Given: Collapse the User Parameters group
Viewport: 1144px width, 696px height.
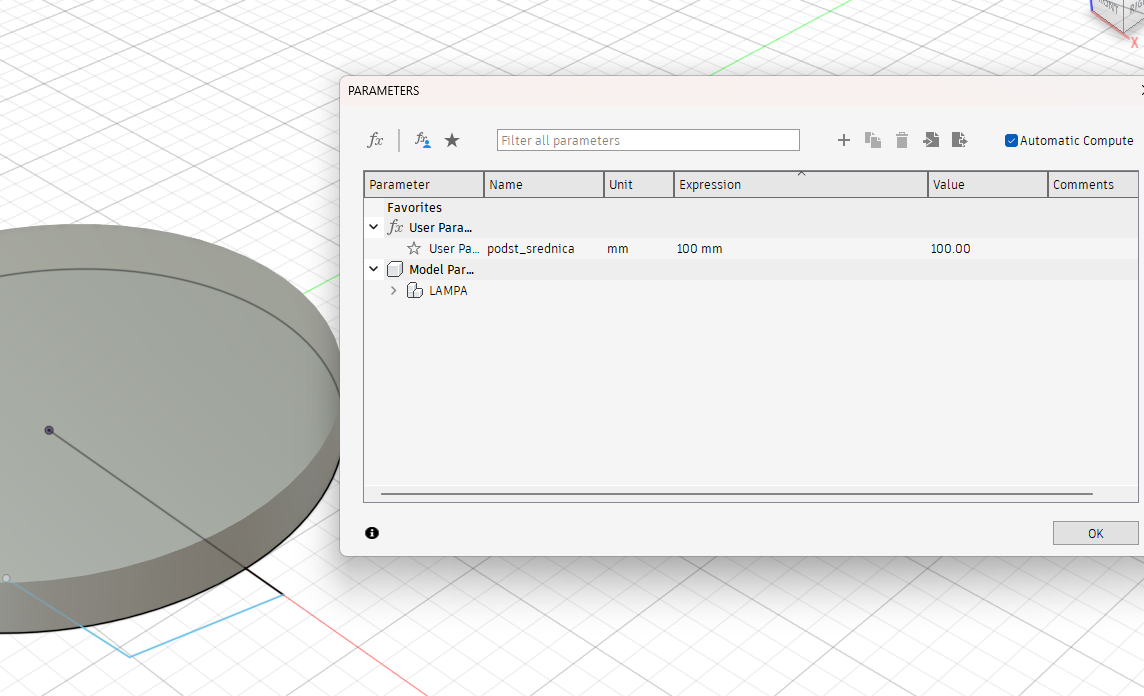Looking at the screenshot, I should (x=374, y=228).
